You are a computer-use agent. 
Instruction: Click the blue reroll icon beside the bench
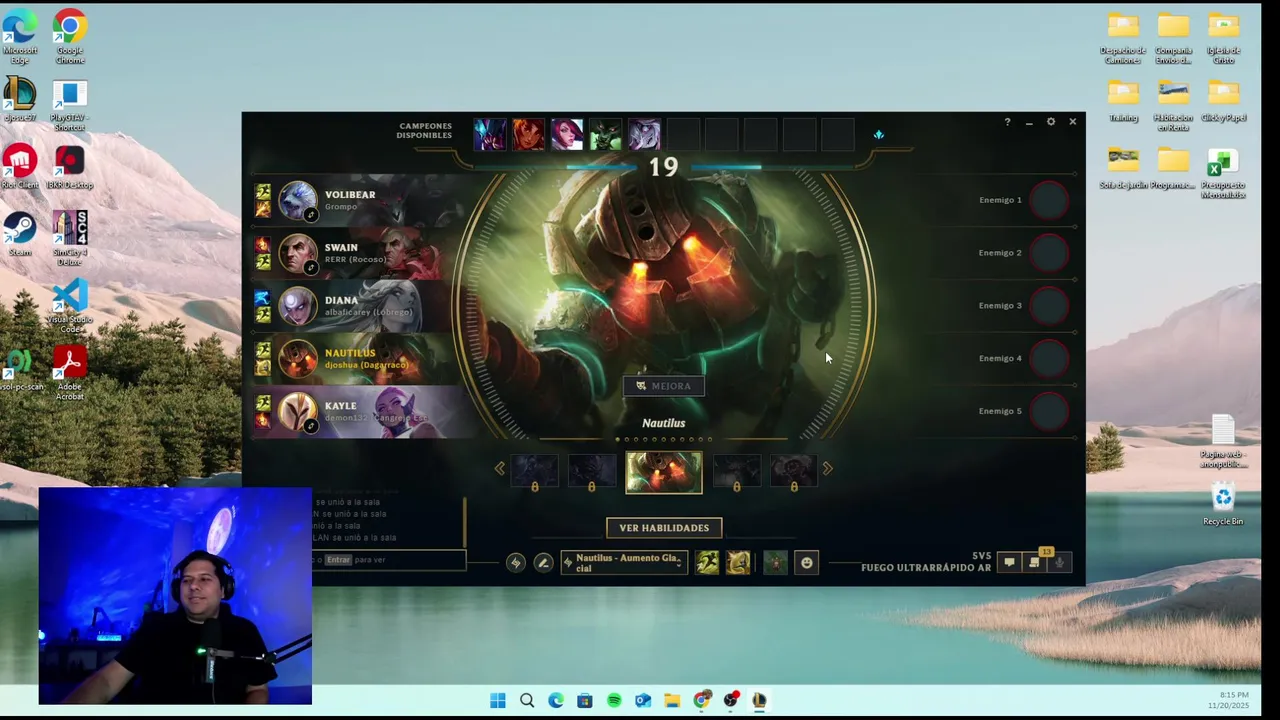point(879,134)
